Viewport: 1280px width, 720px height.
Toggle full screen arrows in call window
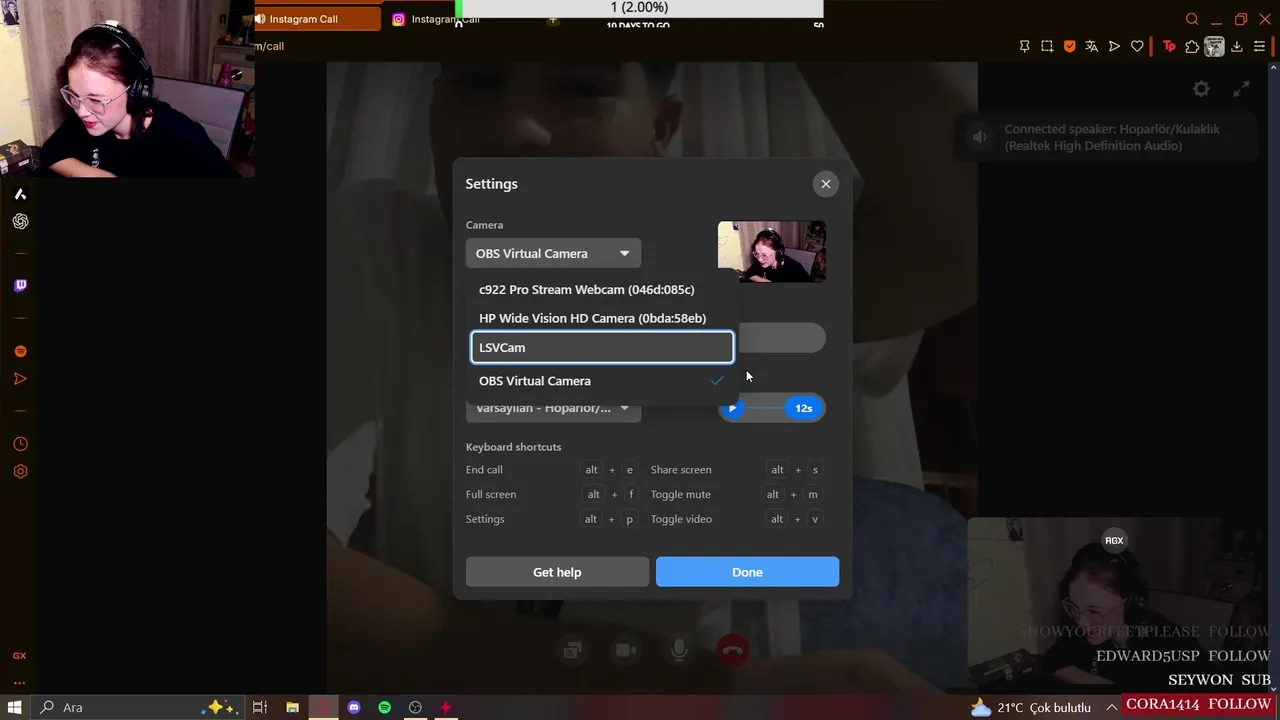[1241, 89]
